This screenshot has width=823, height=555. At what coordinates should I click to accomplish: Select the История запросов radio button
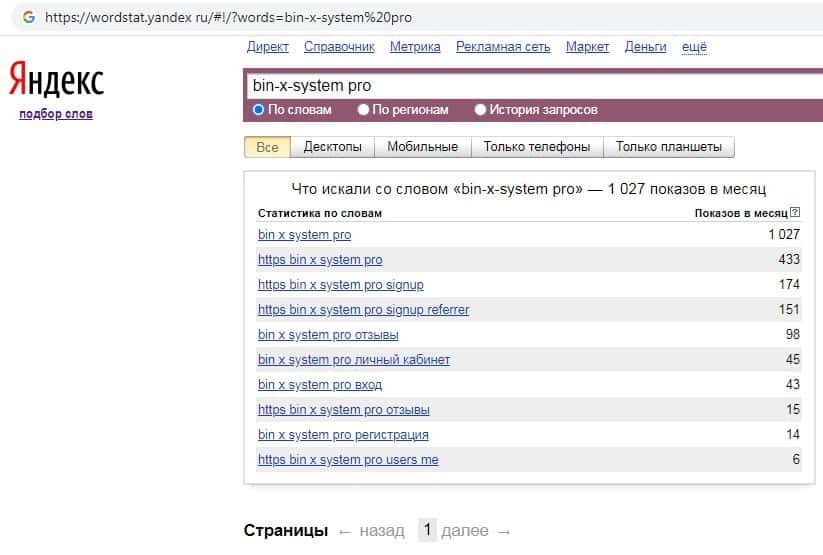481,110
